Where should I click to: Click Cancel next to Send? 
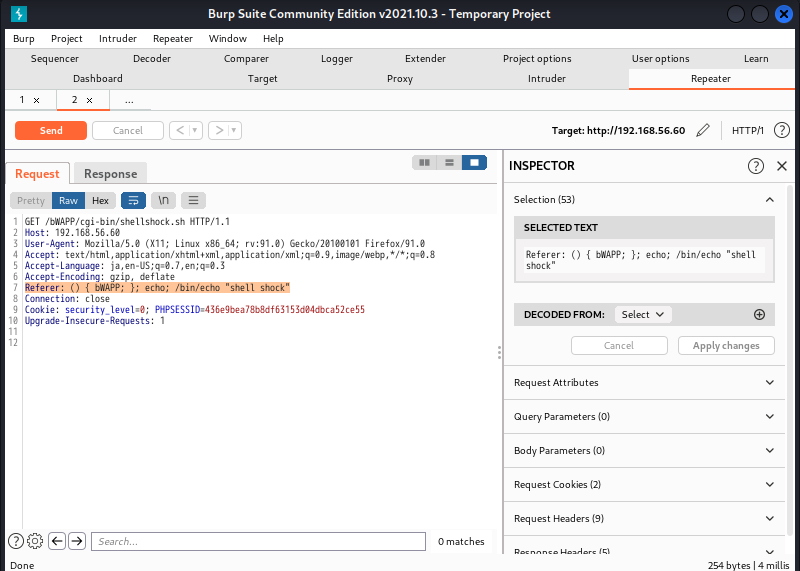point(128,131)
